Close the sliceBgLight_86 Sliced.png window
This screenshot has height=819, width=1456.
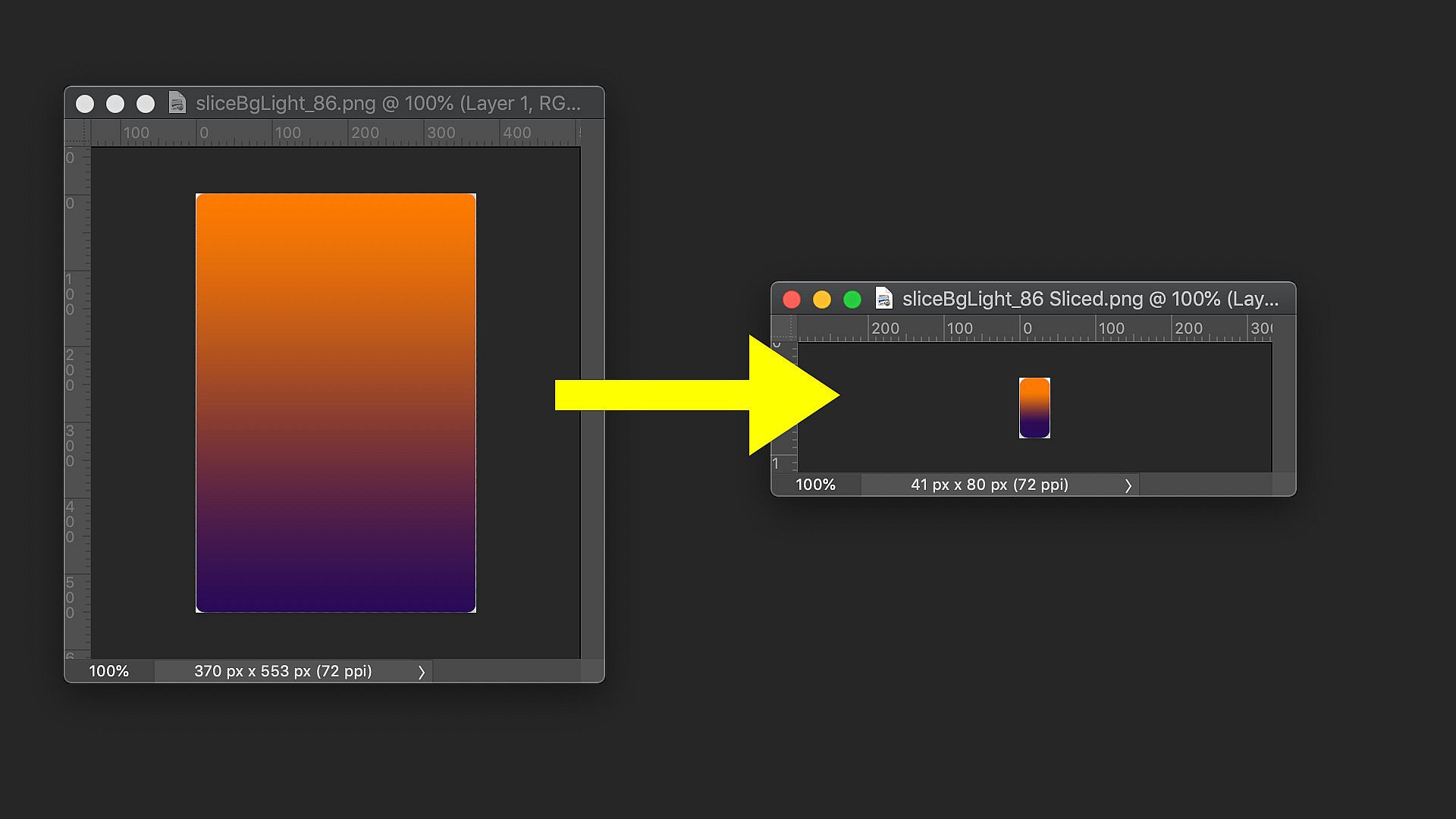792,300
